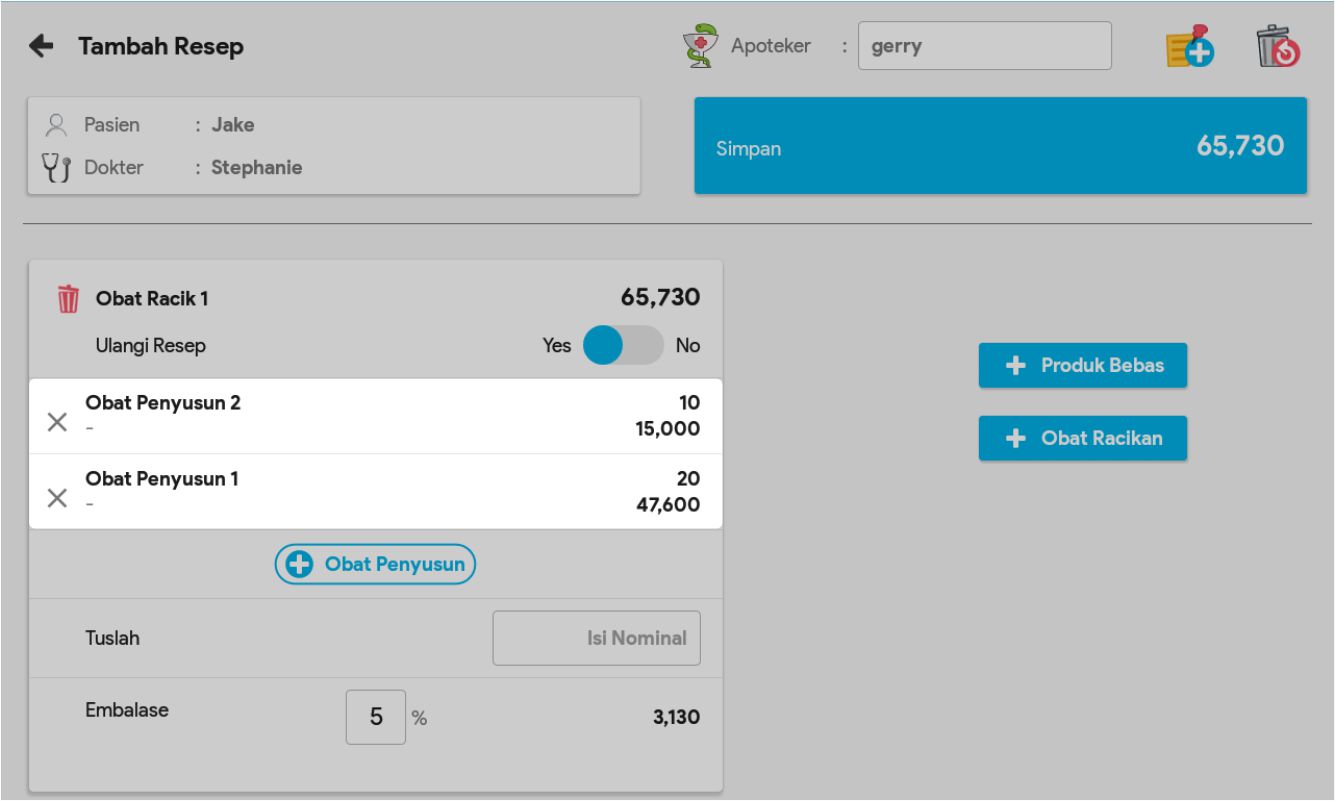Add a Produk Bebas item
1335x801 pixels.
tap(1082, 366)
